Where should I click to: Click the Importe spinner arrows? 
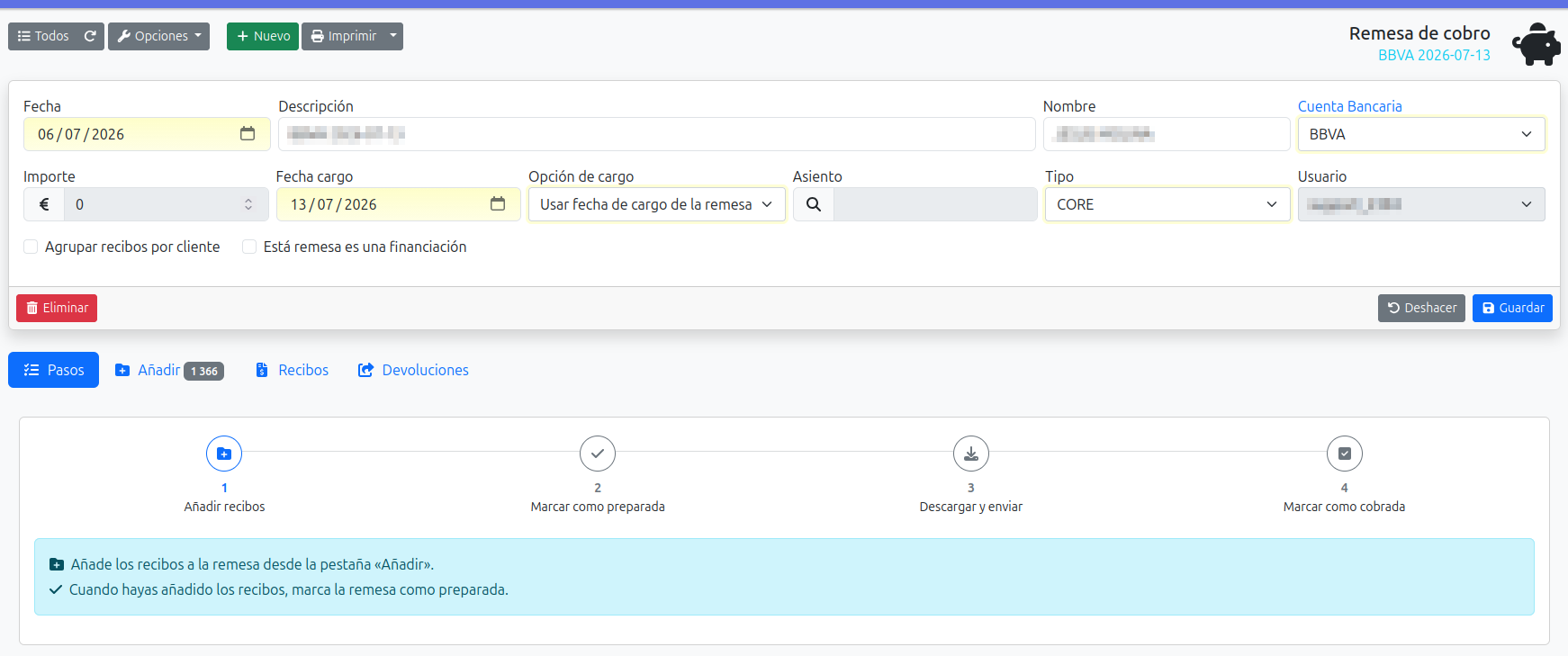click(248, 204)
